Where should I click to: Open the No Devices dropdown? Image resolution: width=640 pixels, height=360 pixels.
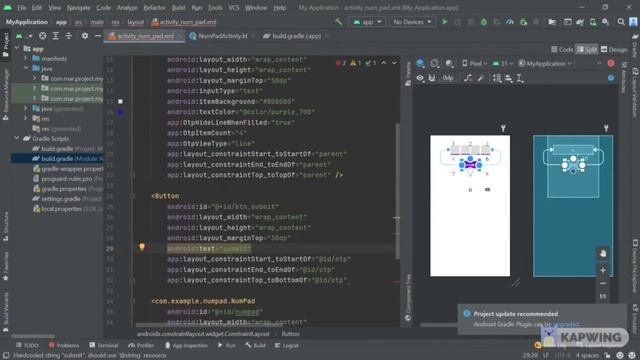click(x=412, y=22)
